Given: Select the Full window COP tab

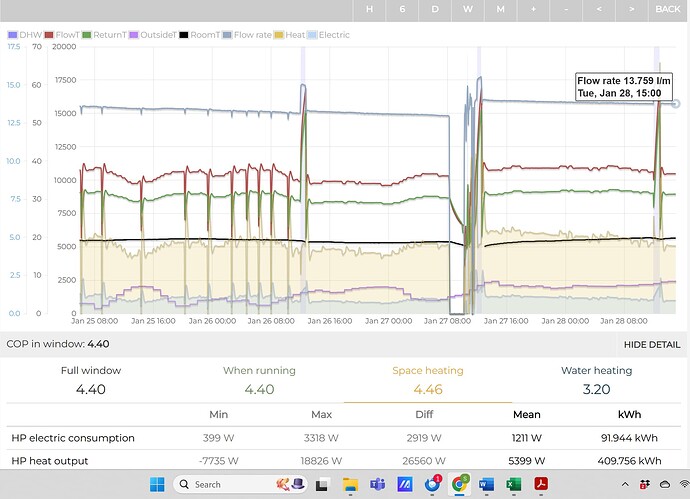Looking at the screenshot, I should pyautogui.click(x=91, y=380).
